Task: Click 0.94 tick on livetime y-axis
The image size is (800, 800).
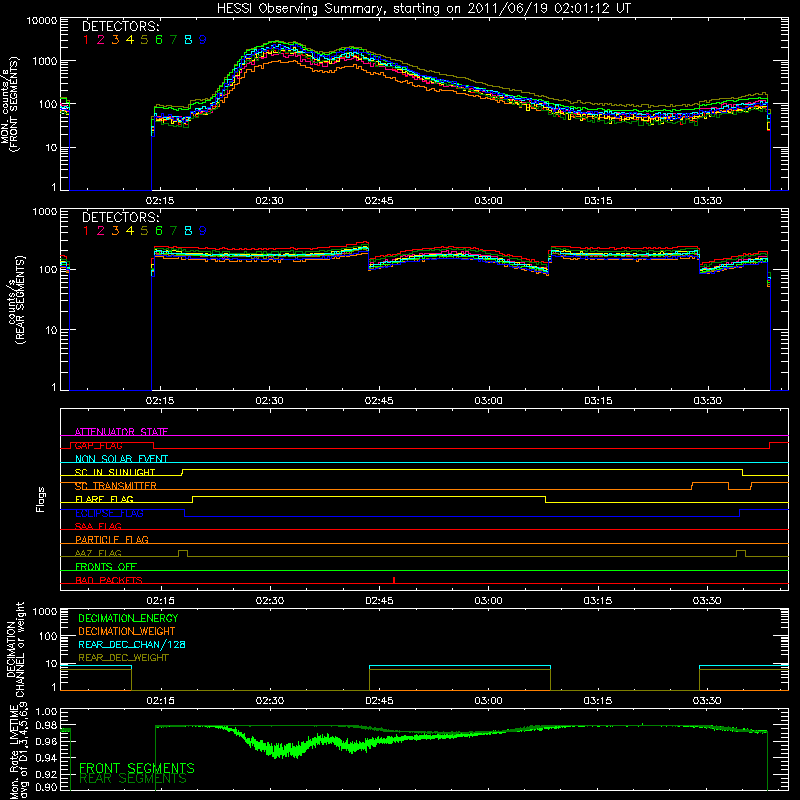Action: [x=46, y=758]
